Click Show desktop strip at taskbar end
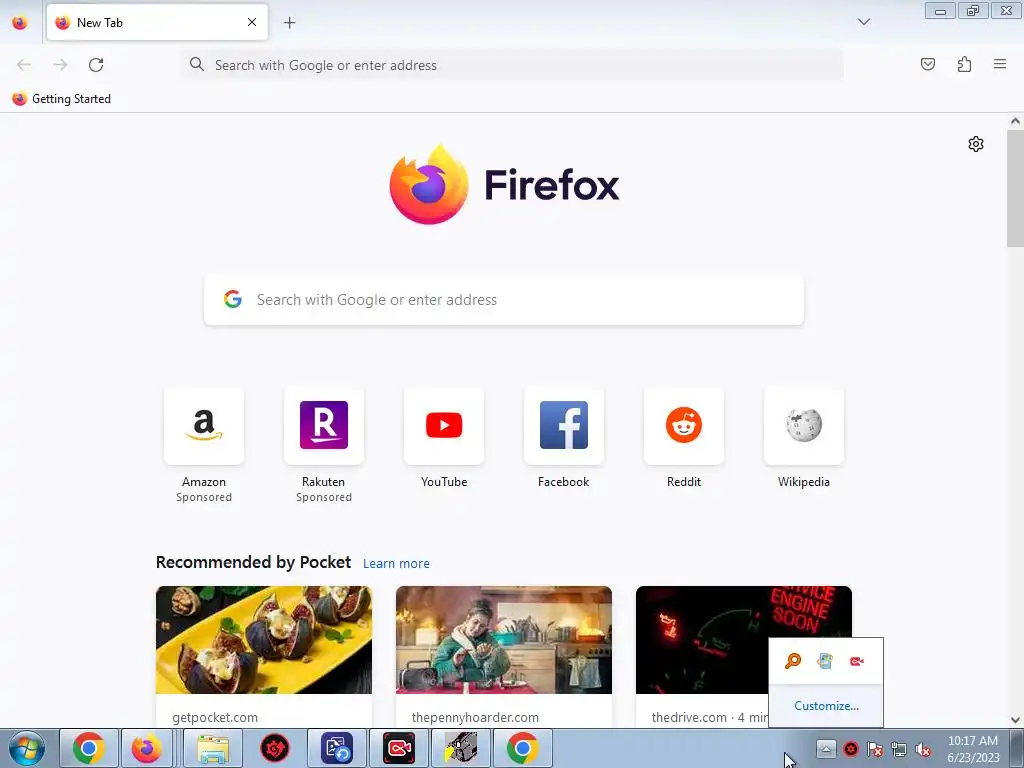The image size is (1024, 768). (1017, 748)
